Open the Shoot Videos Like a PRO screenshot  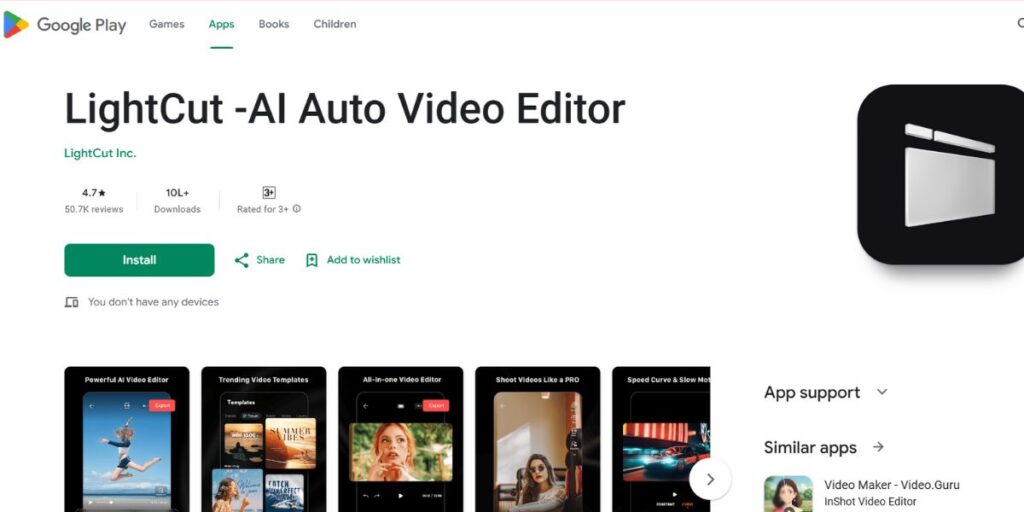[537, 439]
